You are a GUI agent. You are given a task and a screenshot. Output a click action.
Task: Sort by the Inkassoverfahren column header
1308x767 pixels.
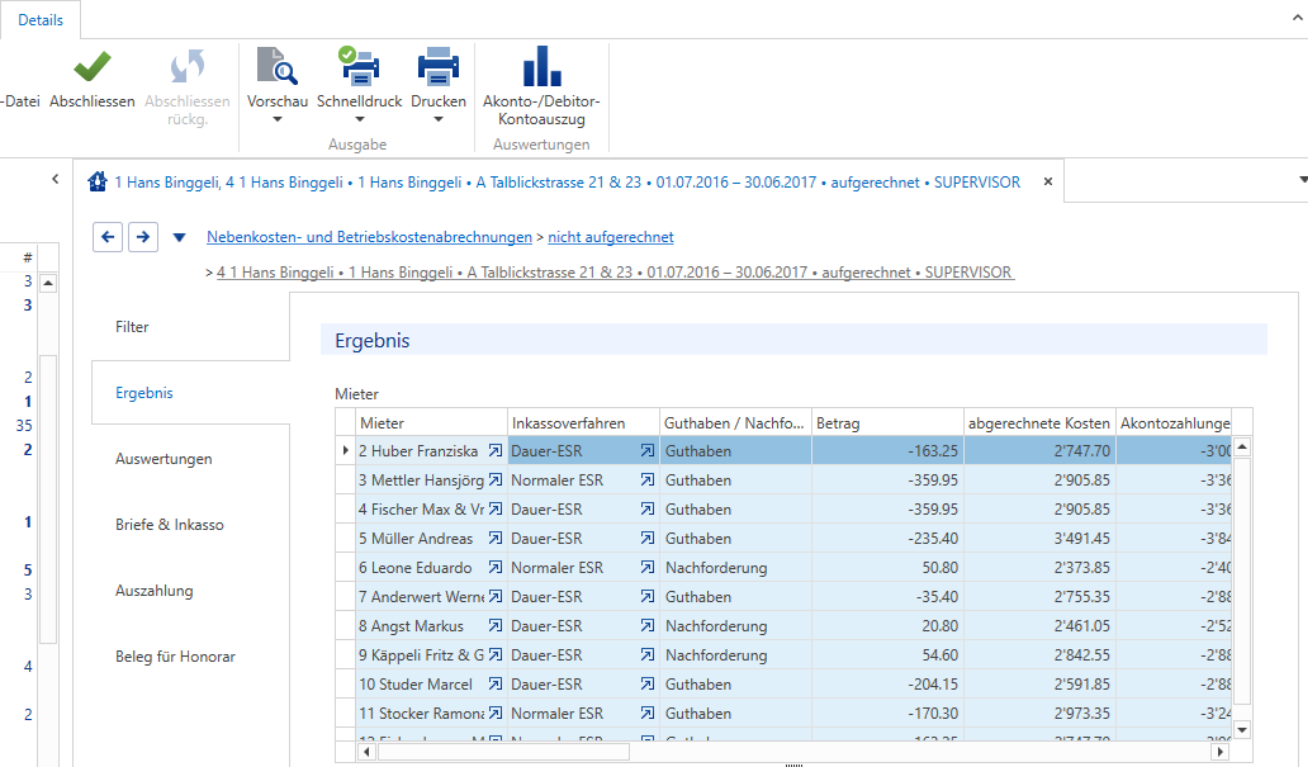(x=583, y=423)
